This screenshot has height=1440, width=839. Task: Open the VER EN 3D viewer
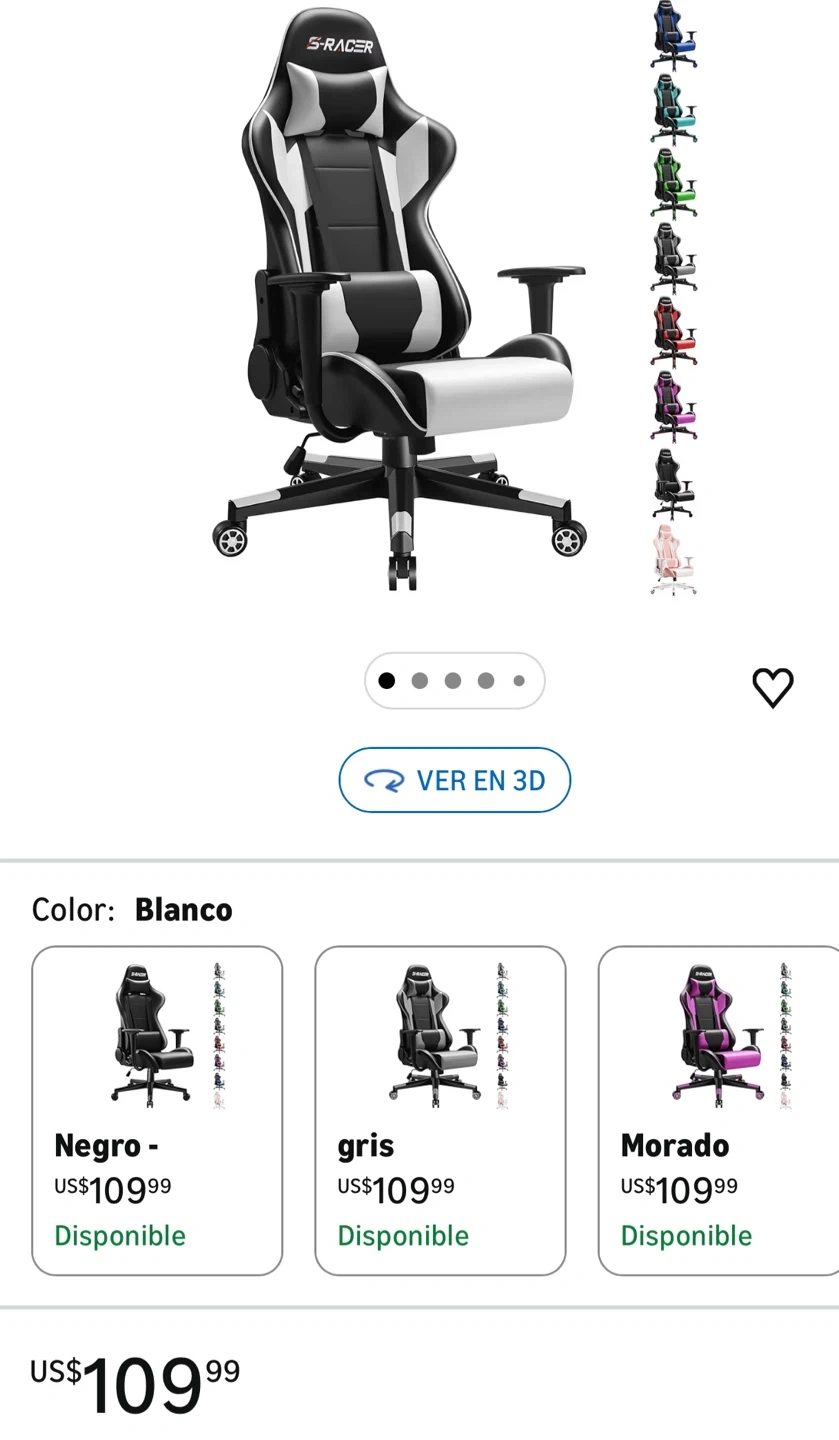(455, 780)
